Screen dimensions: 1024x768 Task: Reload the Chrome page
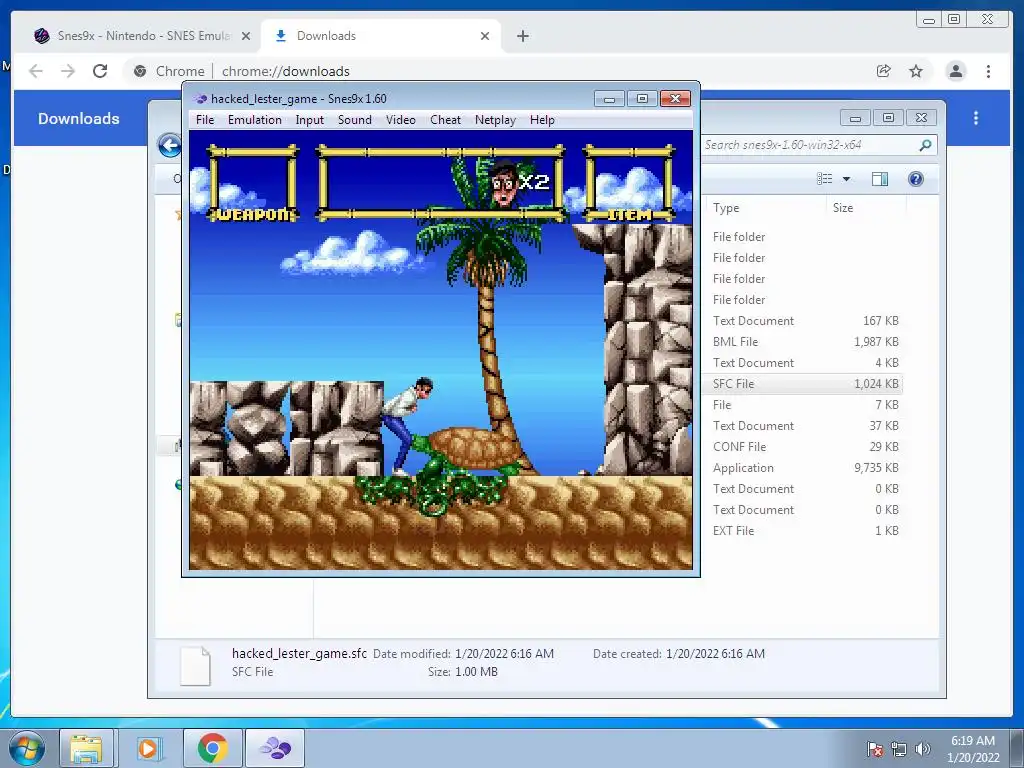[x=100, y=71]
